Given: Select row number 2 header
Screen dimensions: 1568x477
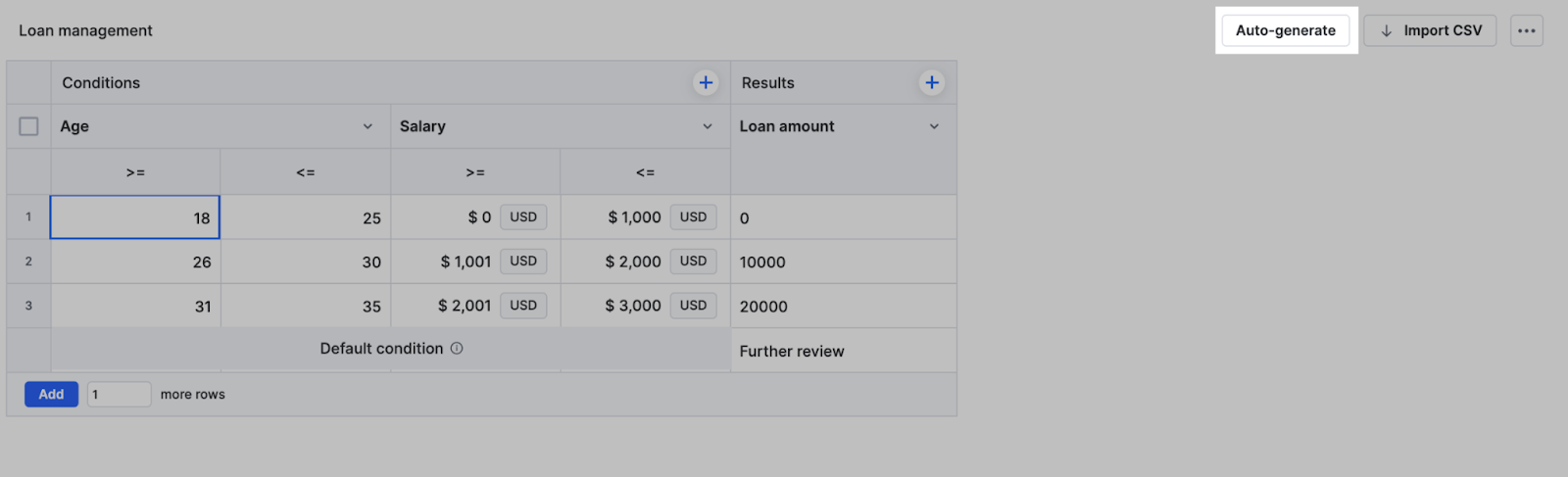Looking at the screenshot, I should (28, 262).
